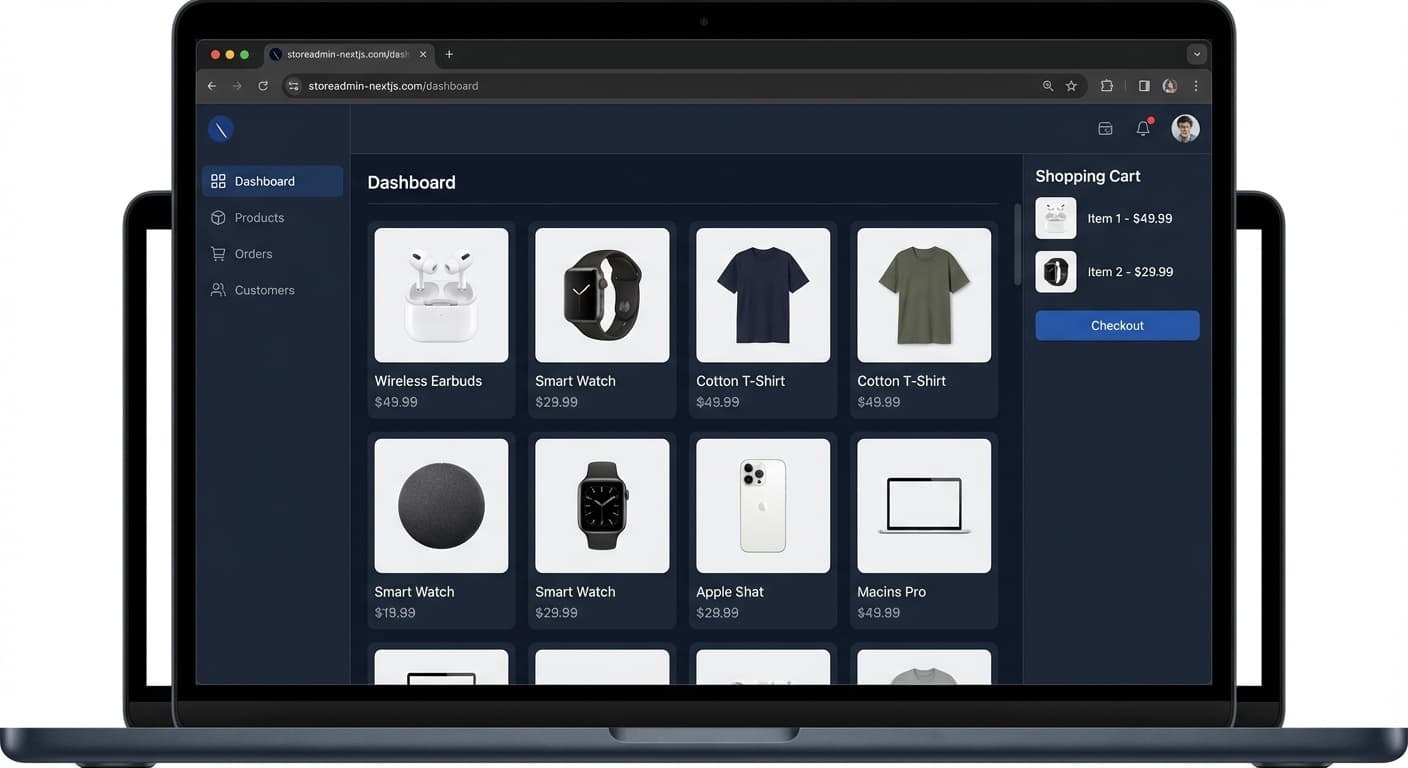
Task: Click the 'Shopping Cart' heading
Action: pos(1088,176)
